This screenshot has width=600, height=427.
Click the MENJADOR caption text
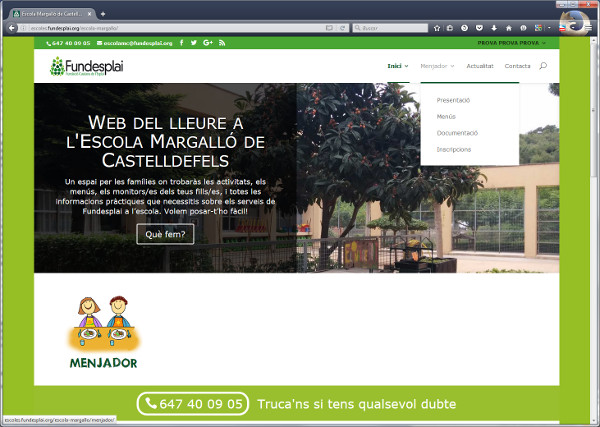[x=103, y=363]
